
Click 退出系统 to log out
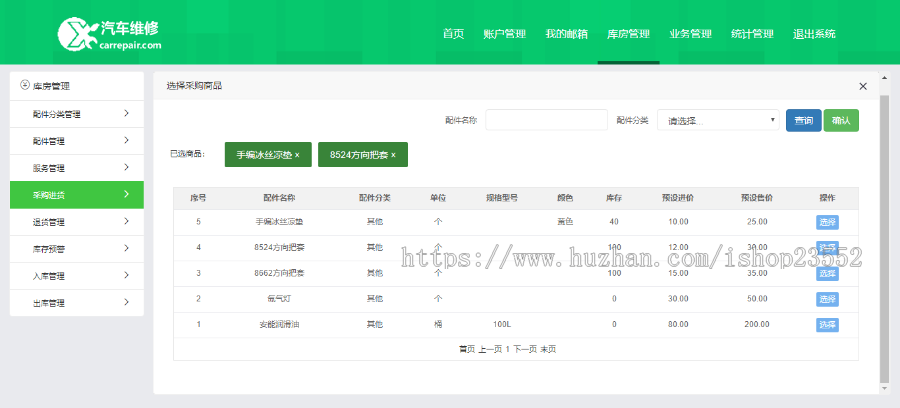tap(814, 34)
